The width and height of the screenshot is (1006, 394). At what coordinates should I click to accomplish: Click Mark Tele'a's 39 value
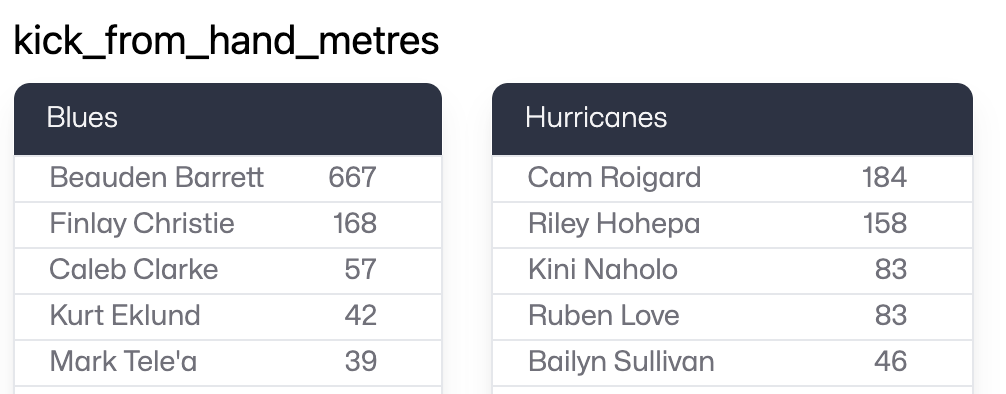pos(361,362)
